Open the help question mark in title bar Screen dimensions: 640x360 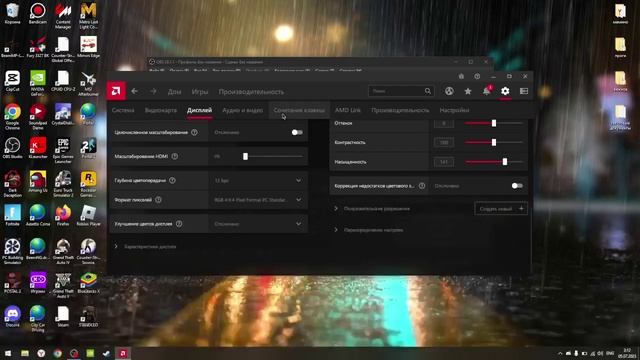tap(477, 76)
